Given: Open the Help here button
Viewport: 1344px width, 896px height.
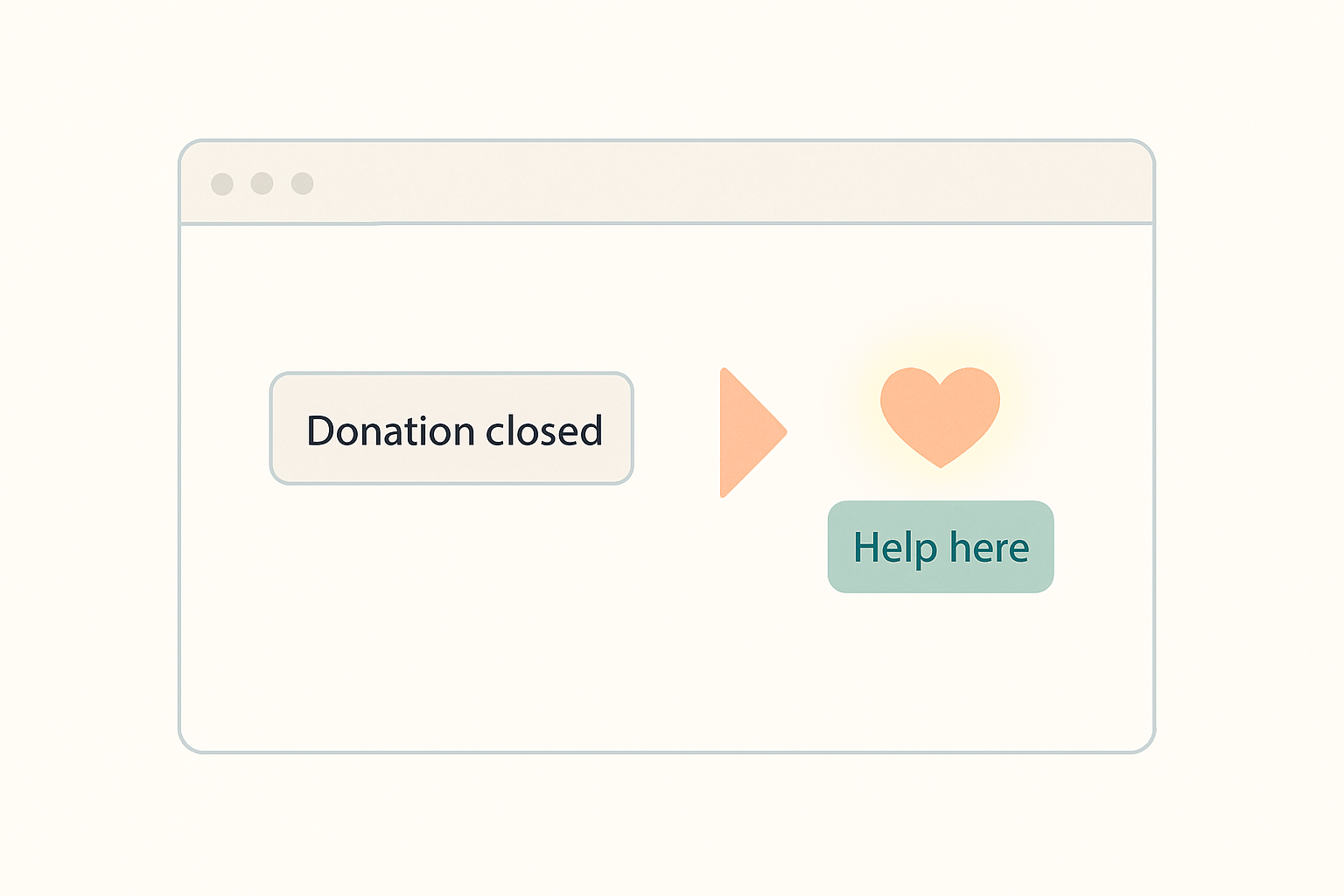Looking at the screenshot, I should 941,547.
